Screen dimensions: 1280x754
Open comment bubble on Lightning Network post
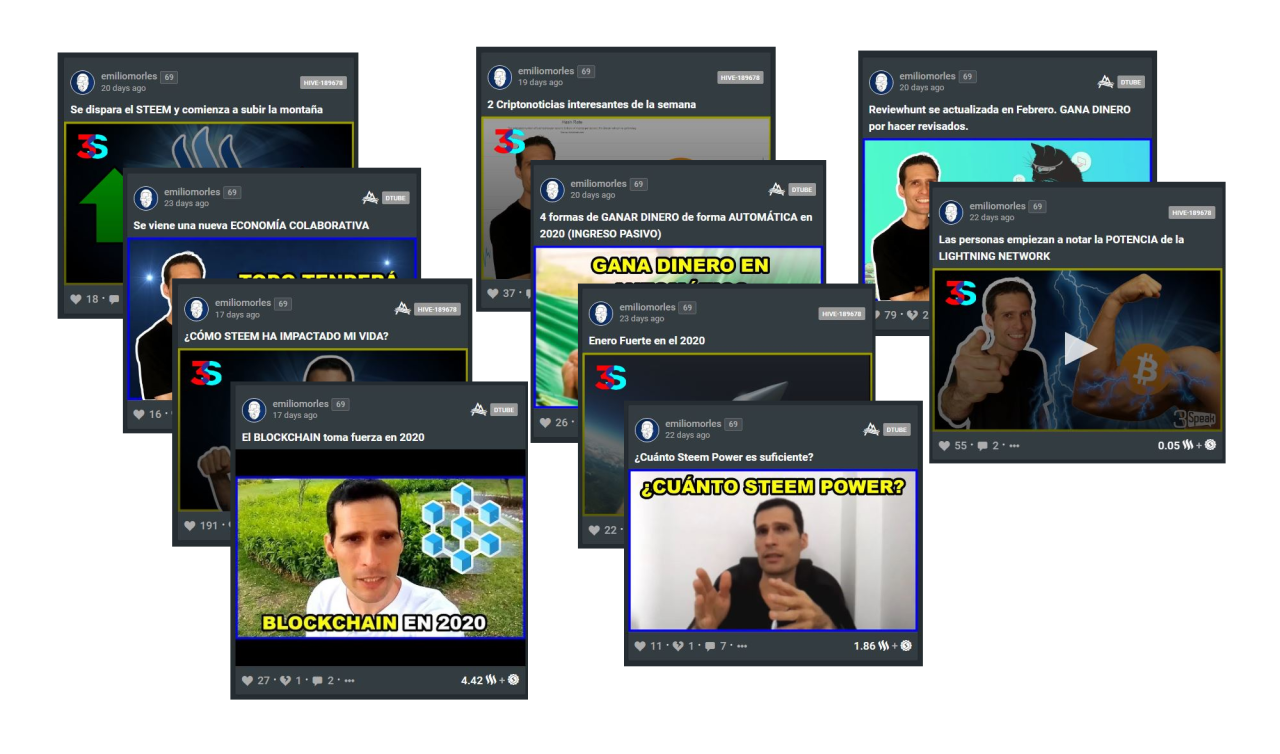click(x=982, y=445)
